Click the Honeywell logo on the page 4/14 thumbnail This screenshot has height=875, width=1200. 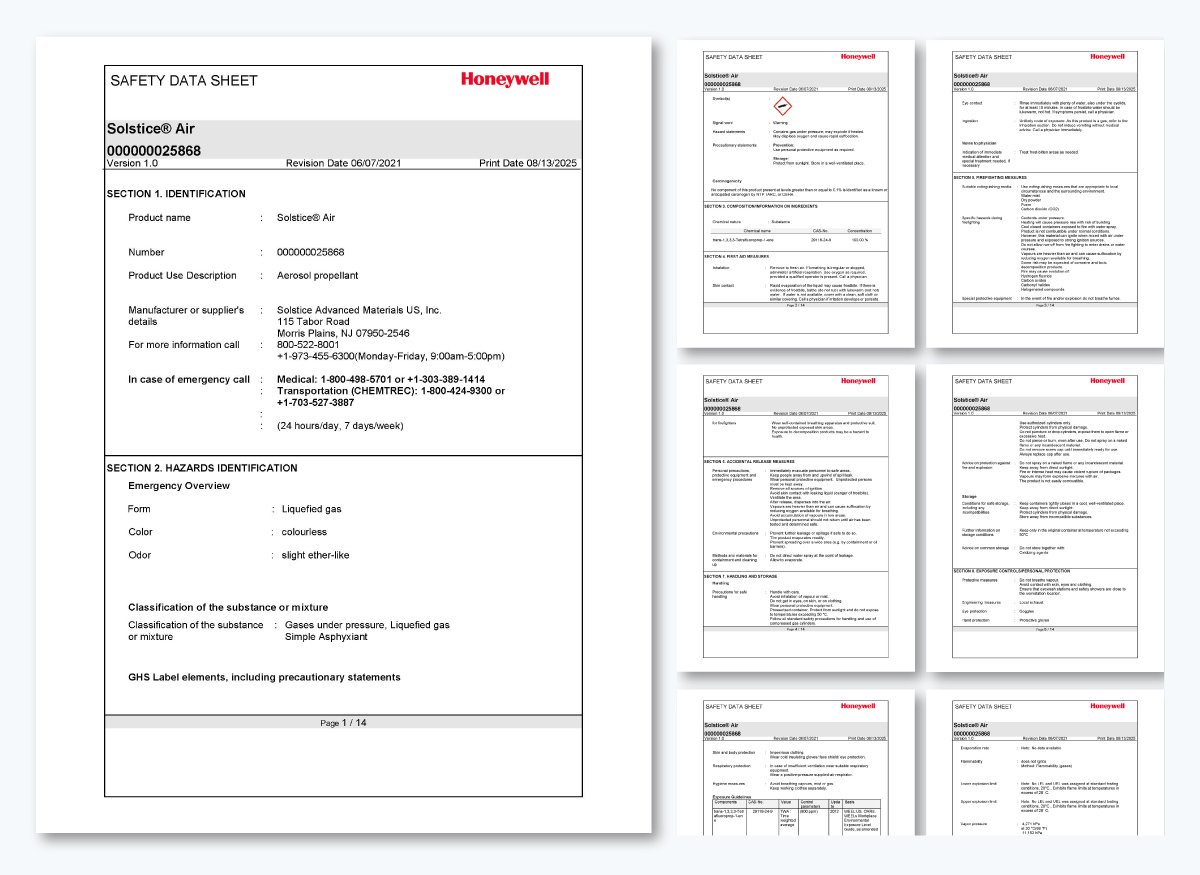[857, 380]
